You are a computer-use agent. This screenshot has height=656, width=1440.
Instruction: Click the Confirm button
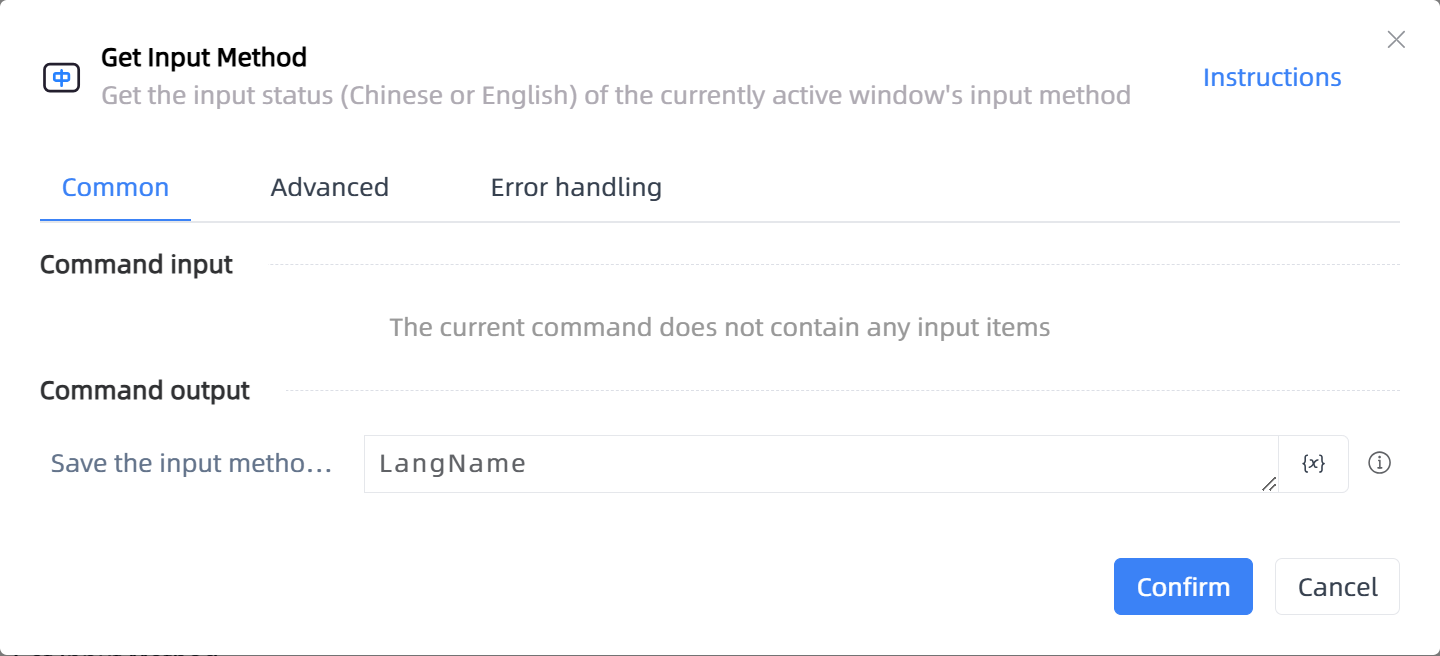pyautogui.click(x=1183, y=586)
